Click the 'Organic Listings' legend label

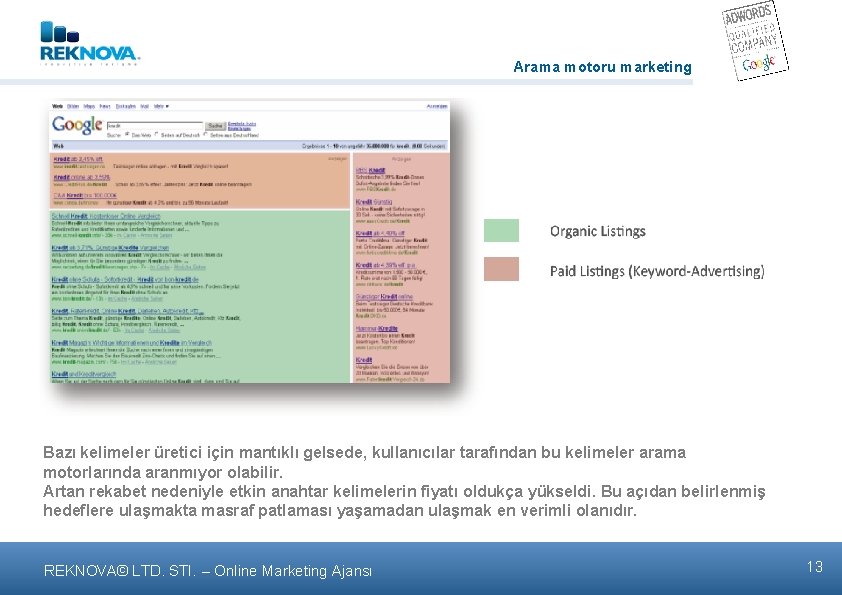[598, 231]
